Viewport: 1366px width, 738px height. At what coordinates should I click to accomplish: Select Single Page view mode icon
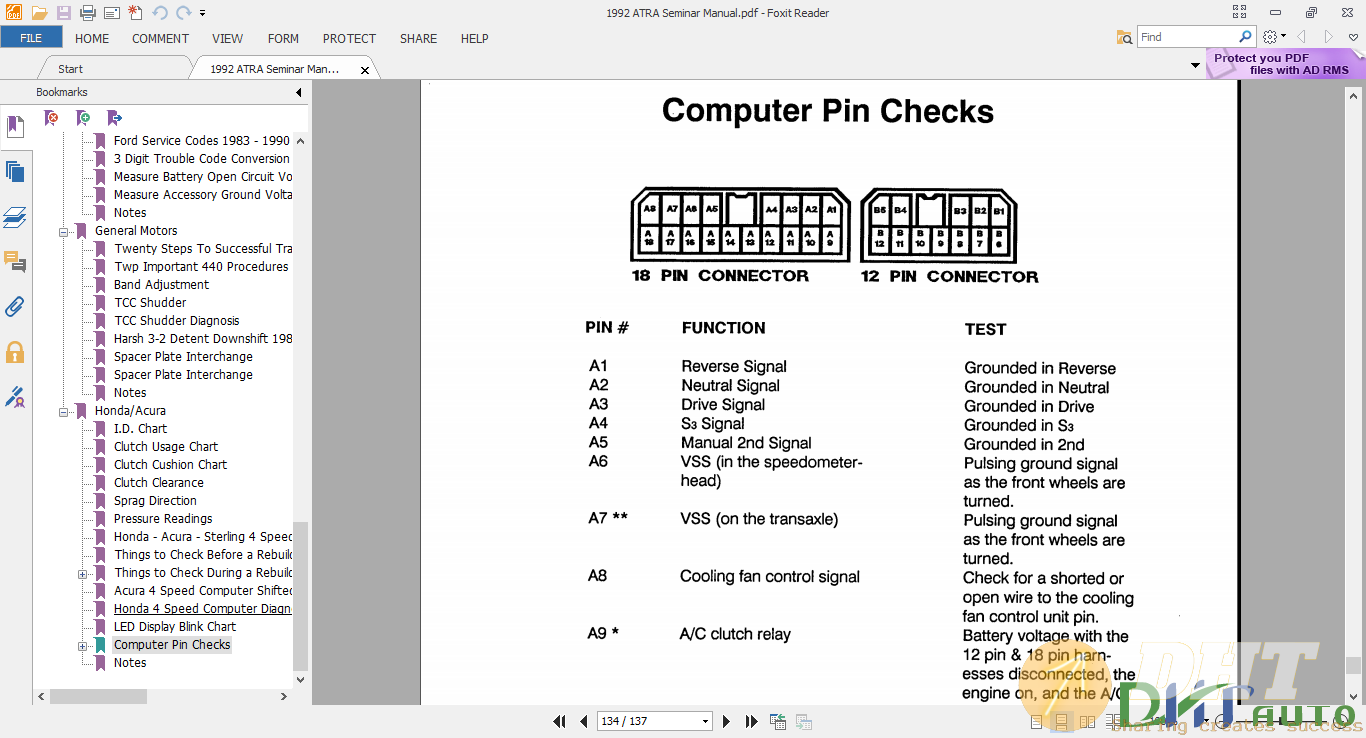click(x=1036, y=721)
